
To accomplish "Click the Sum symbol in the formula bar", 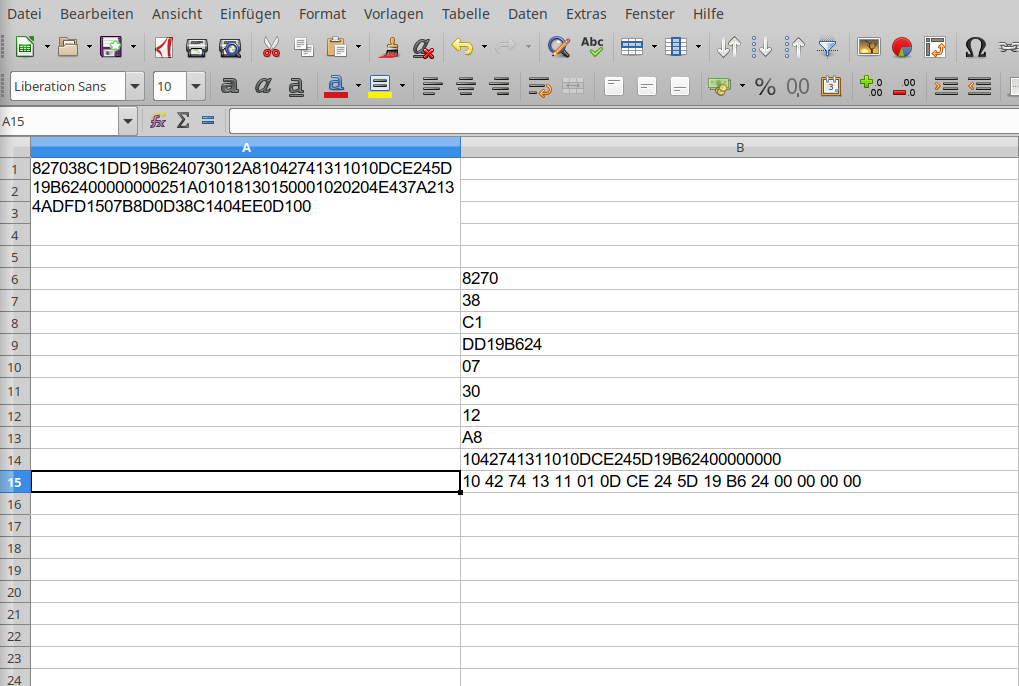I will click(183, 120).
